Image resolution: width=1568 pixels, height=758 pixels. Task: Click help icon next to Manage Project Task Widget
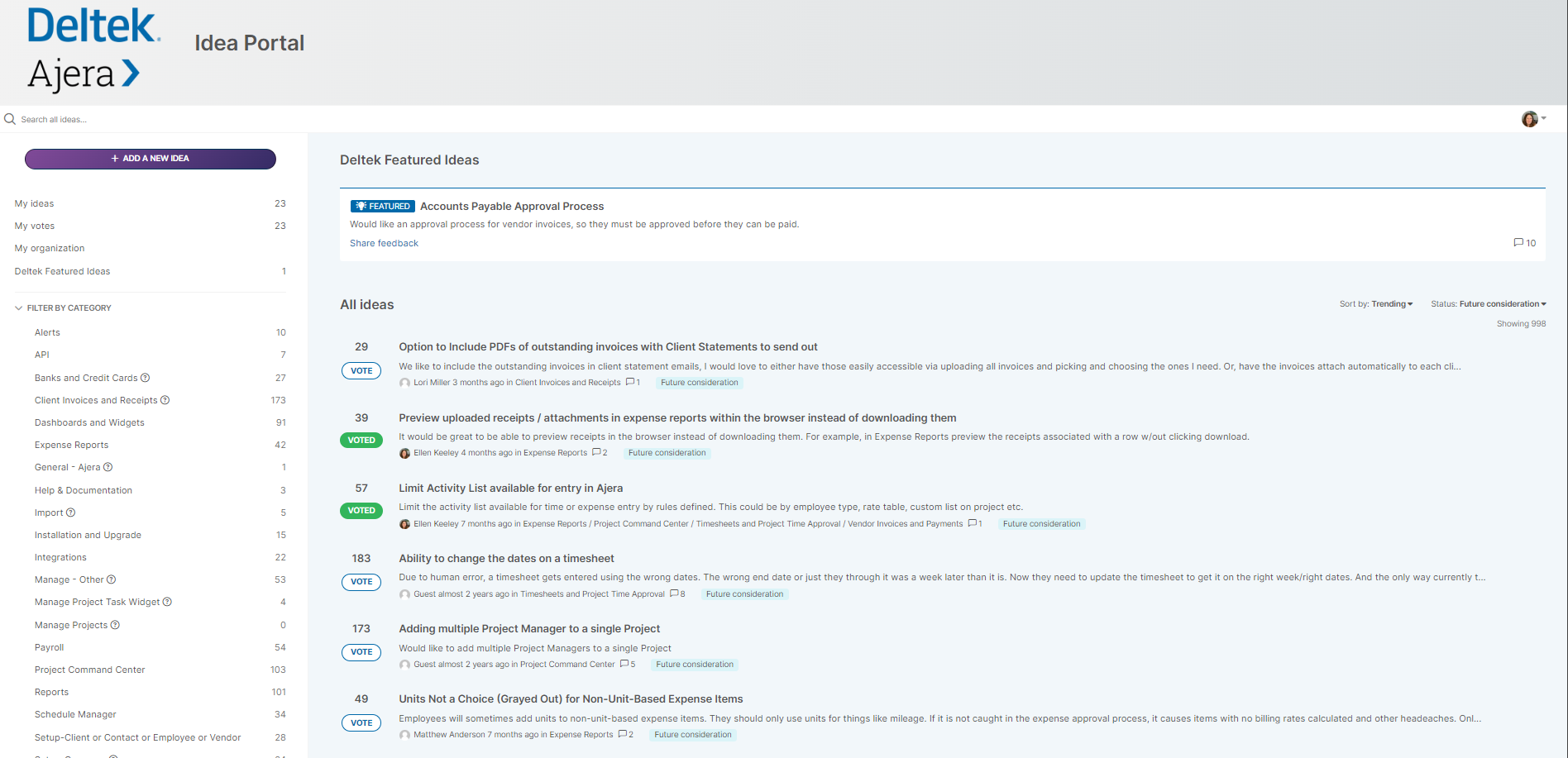[167, 602]
